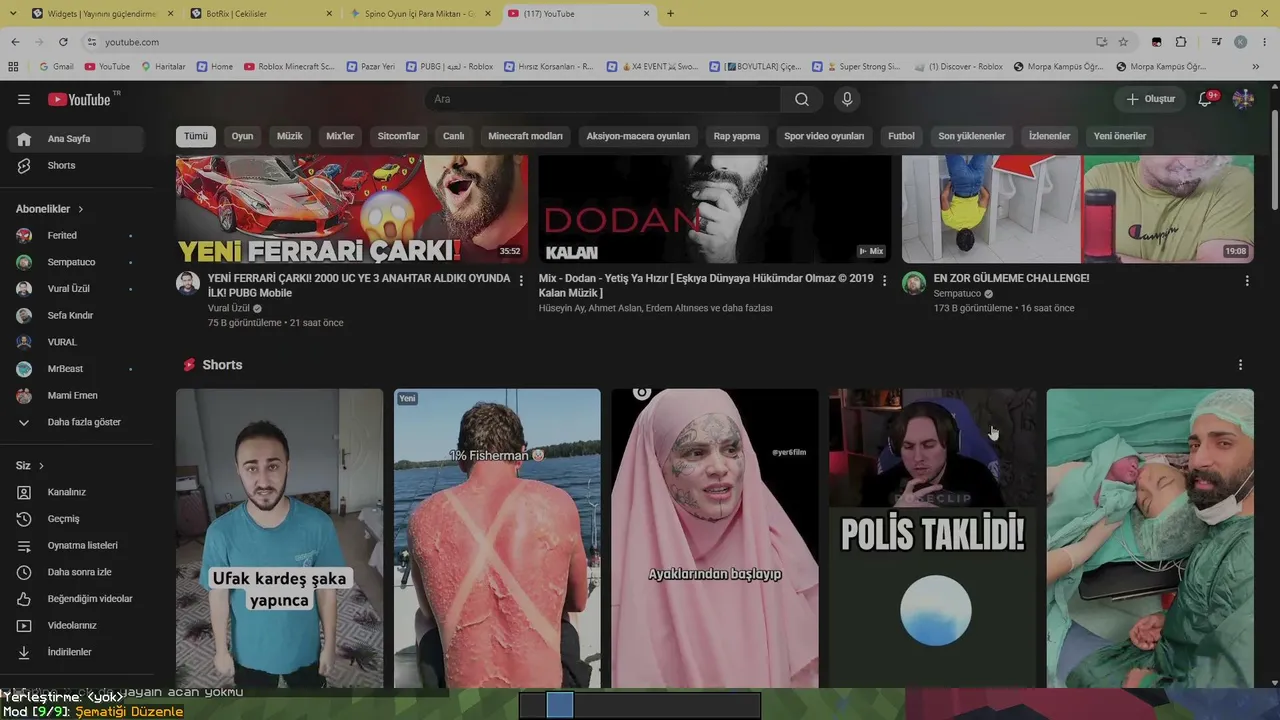Screen dimensions: 1280x720
Task: Select the Müzik filter chip
Action: 290,136
